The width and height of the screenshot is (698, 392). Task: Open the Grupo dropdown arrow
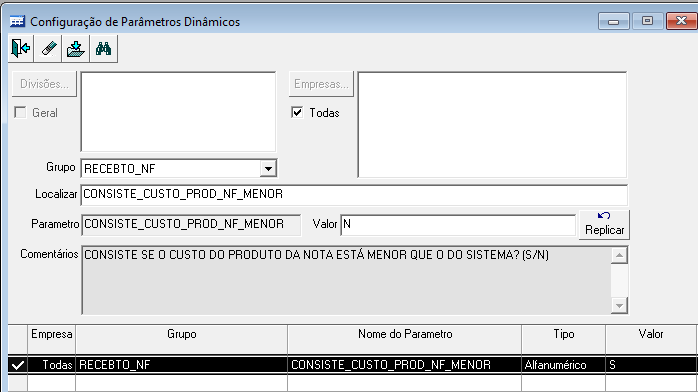(268, 169)
